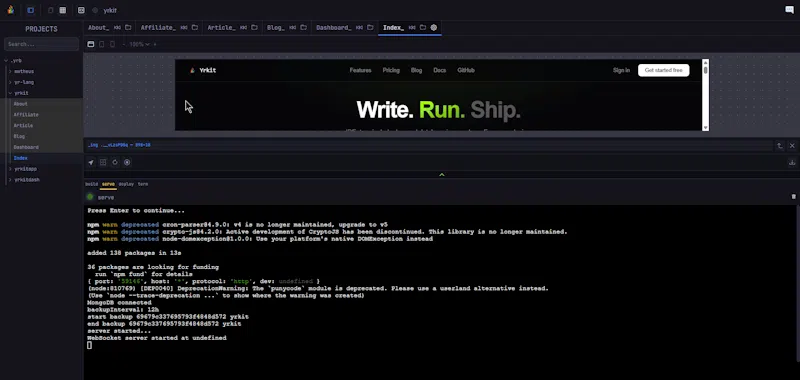This screenshot has height=380, width=800.
Task: Switch preview to desktop viewport
Action: 91,44
